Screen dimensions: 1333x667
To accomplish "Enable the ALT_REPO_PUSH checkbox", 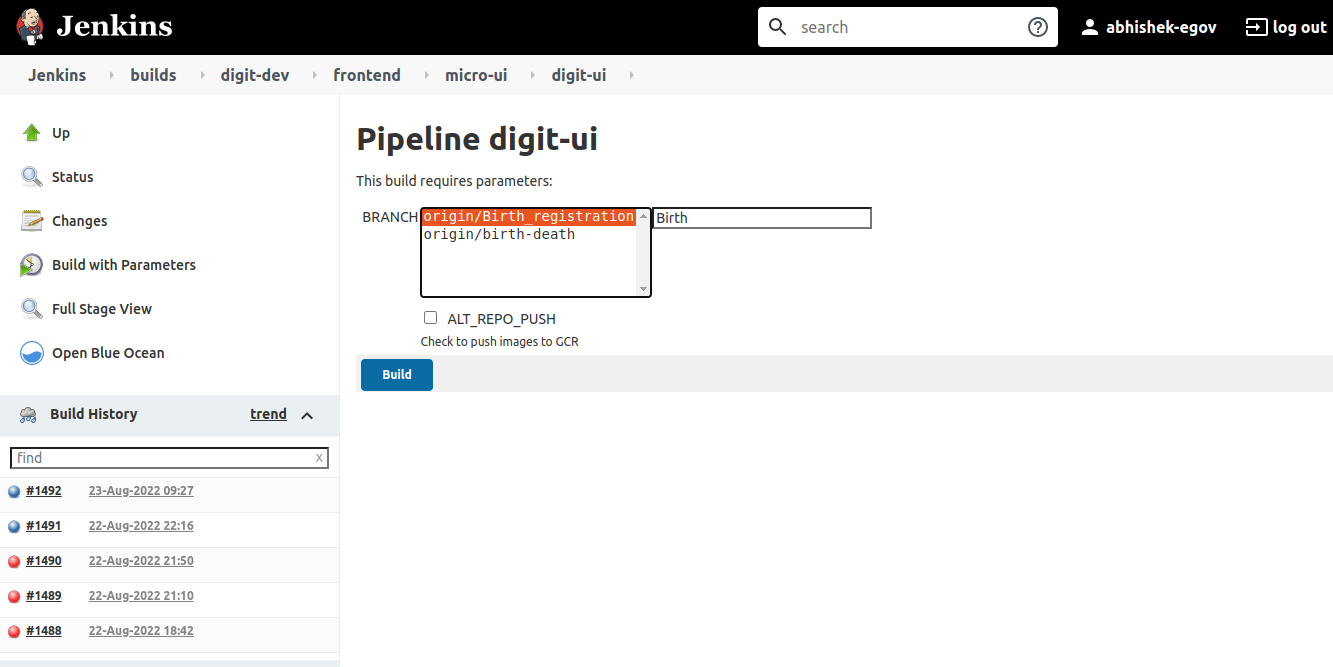I will coord(431,318).
